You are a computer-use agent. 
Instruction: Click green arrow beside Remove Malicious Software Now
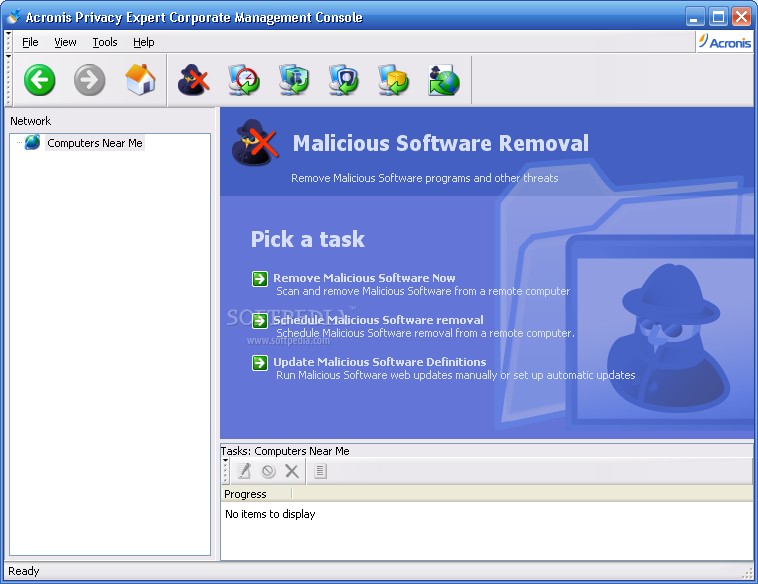click(260, 278)
